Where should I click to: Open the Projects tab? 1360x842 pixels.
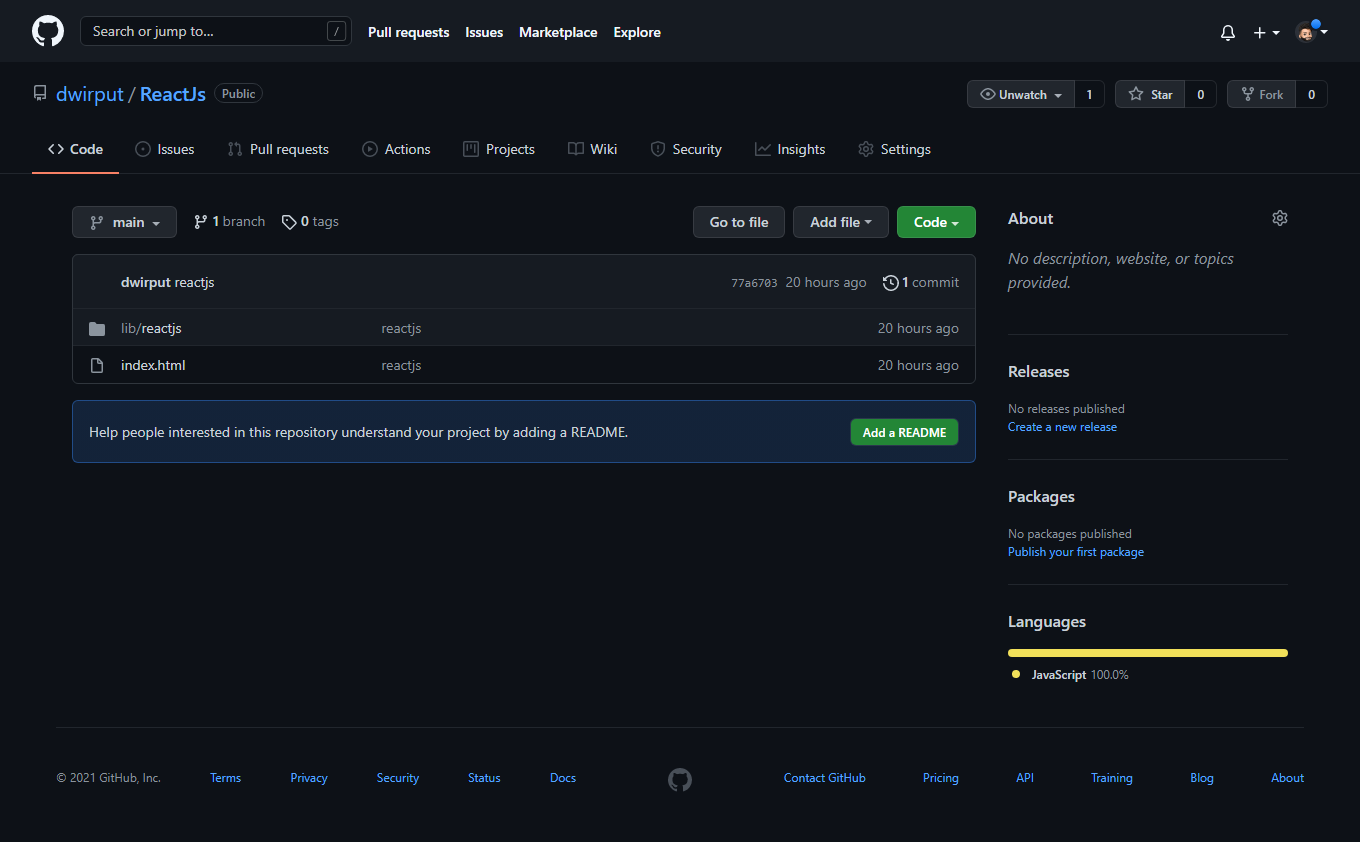[x=499, y=149]
